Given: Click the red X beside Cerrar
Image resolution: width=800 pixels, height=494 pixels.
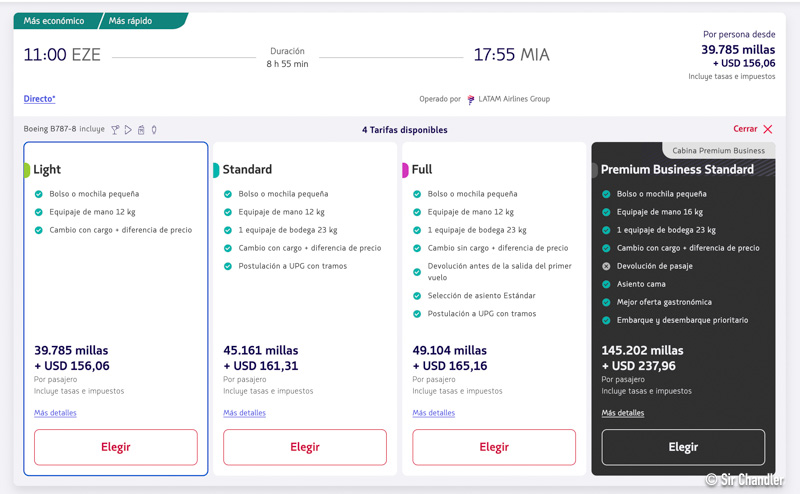Looking at the screenshot, I should coord(768,129).
